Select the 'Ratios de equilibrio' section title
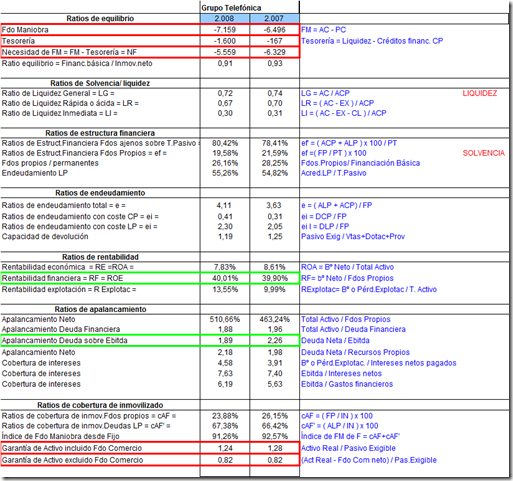The image size is (513, 481). coord(100,19)
